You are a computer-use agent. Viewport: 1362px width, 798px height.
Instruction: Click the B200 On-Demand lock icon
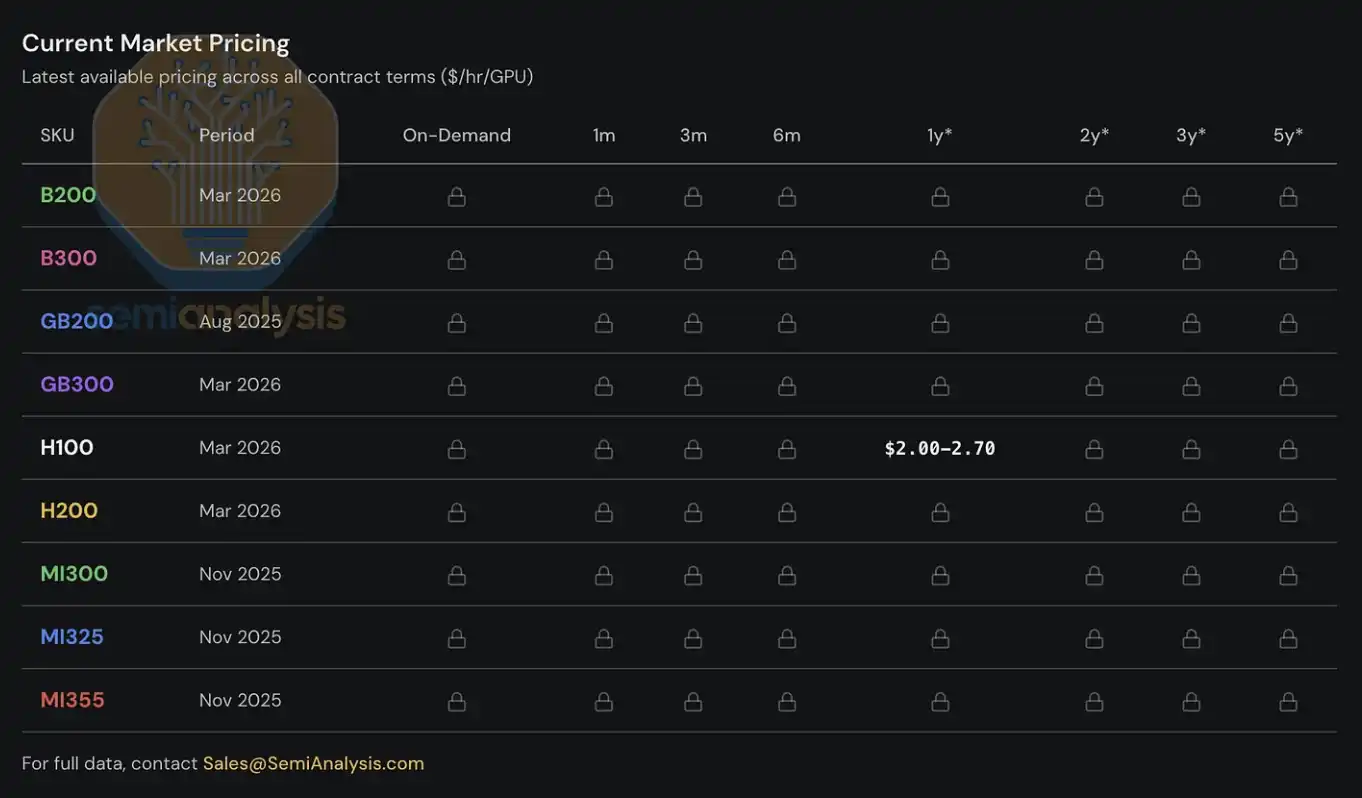click(x=456, y=197)
